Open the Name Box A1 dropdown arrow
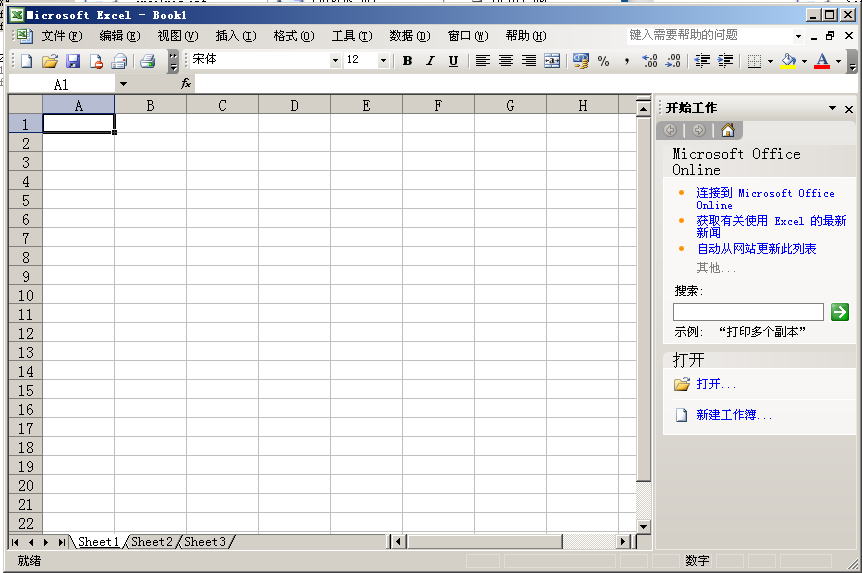The image size is (862, 573). [x=123, y=84]
